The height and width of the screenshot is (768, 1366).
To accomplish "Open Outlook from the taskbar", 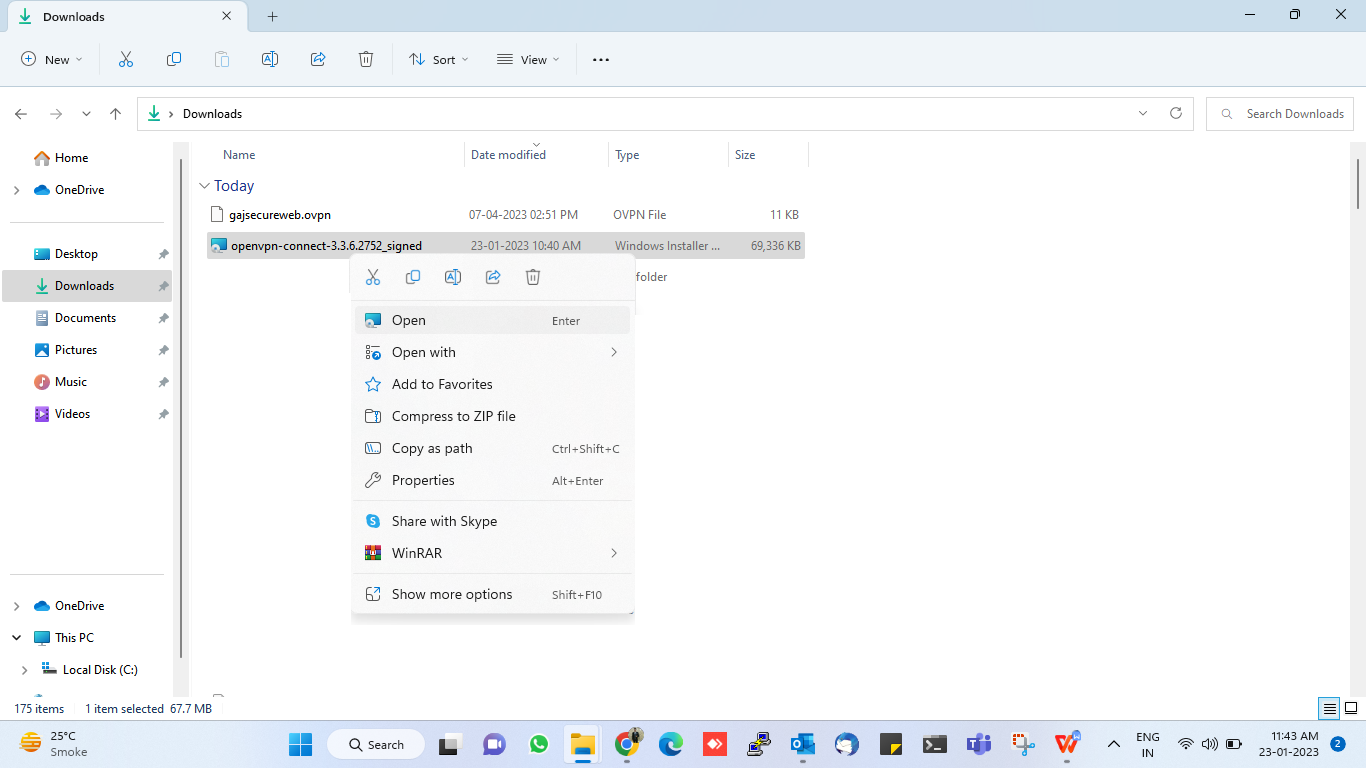I will pyautogui.click(x=802, y=744).
